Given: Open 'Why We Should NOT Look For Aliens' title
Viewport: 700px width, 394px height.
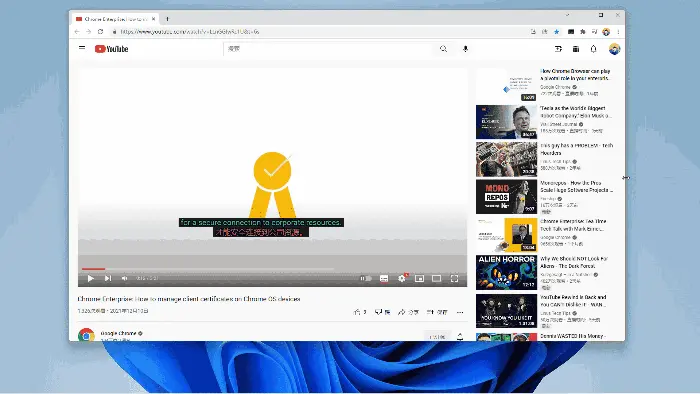Looking at the screenshot, I should pos(574,262).
